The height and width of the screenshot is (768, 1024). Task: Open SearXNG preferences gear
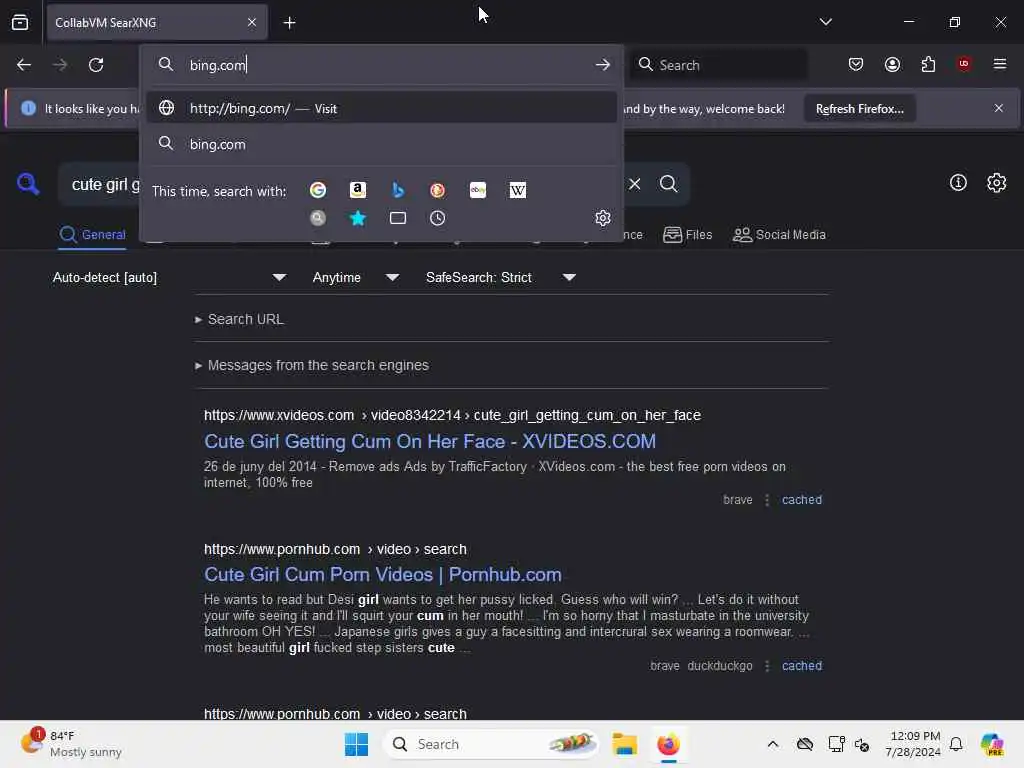tap(997, 183)
